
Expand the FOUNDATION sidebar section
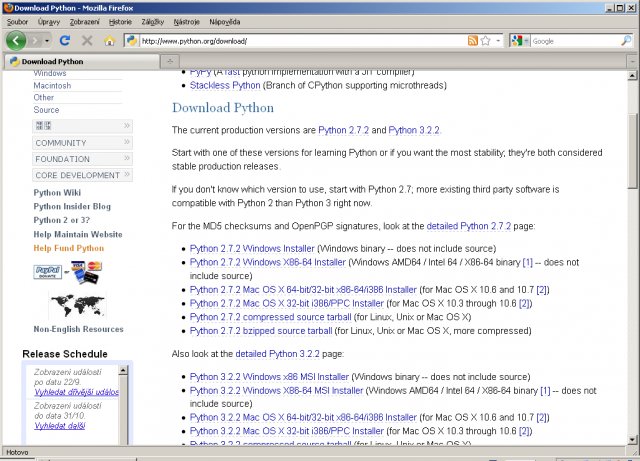point(82,159)
